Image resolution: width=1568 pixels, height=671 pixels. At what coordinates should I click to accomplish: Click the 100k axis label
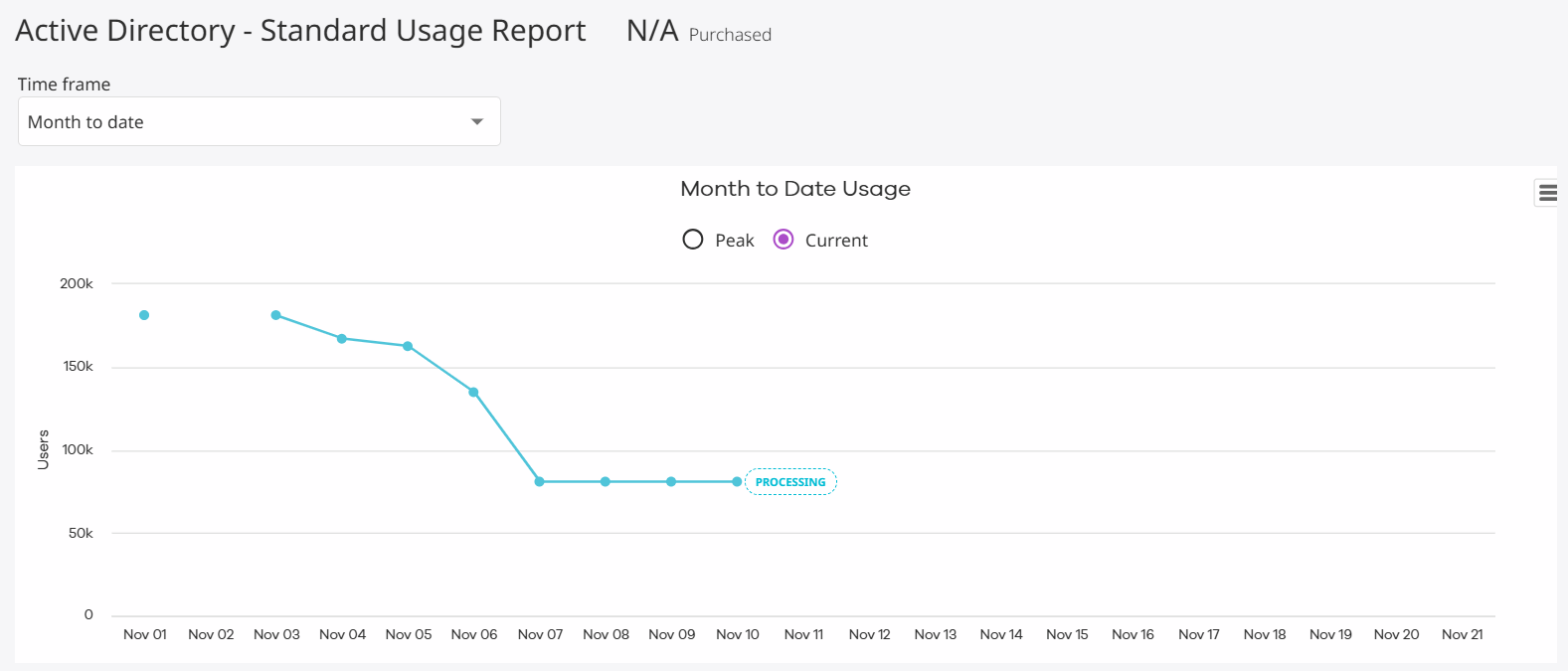(78, 450)
